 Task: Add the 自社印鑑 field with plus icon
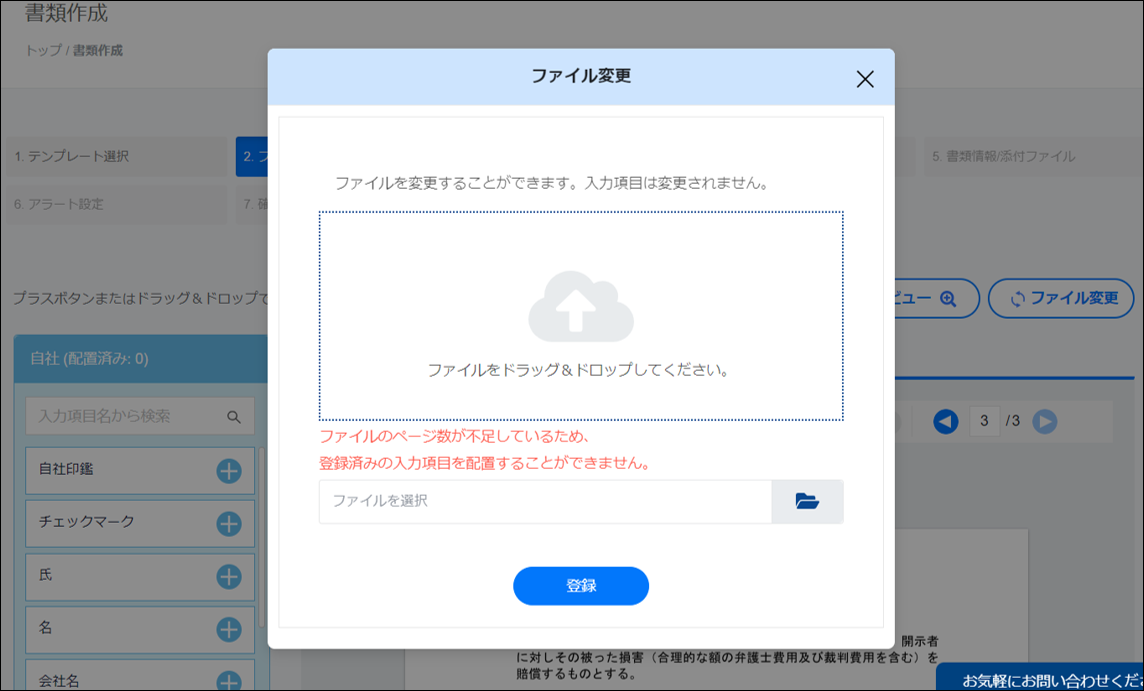click(x=229, y=471)
